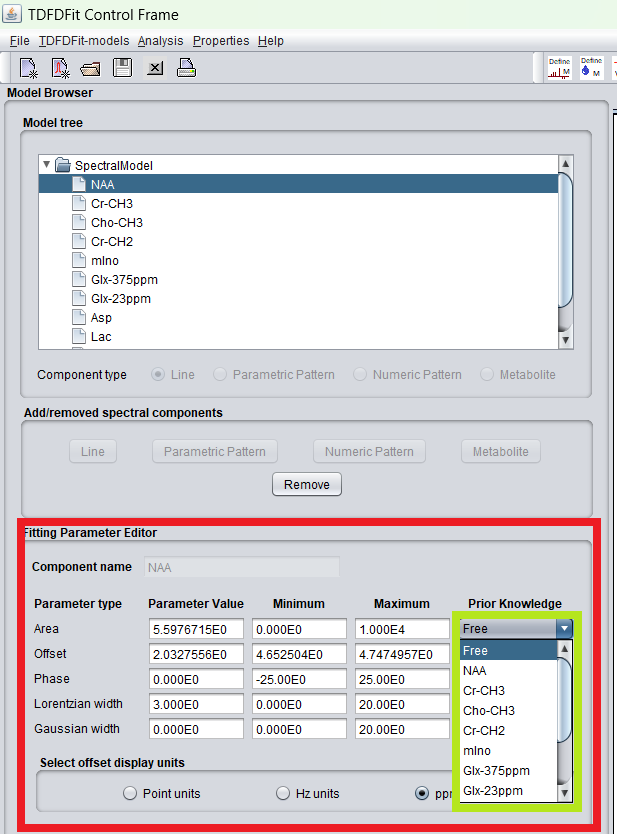The width and height of the screenshot is (617, 834).
Task: Choose ppm units radio button
Action: click(x=422, y=794)
